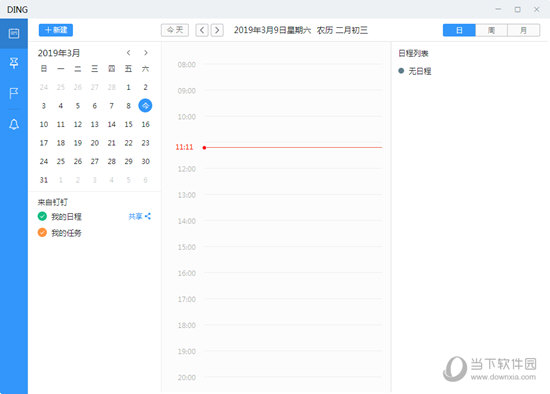
Task: Open the bell notifications sidebar icon
Action: pos(14,124)
